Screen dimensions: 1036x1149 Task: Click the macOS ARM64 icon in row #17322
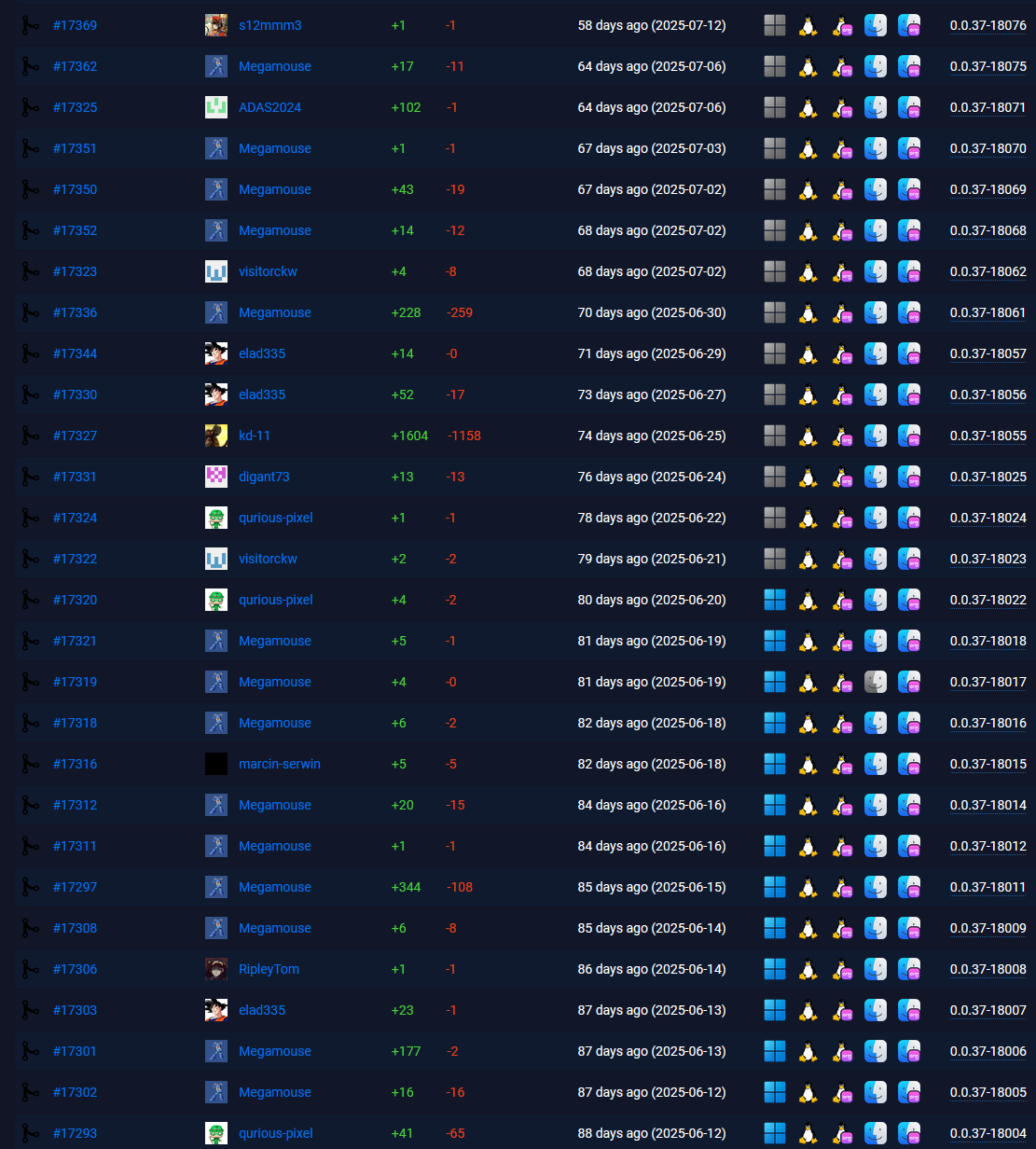(x=909, y=559)
